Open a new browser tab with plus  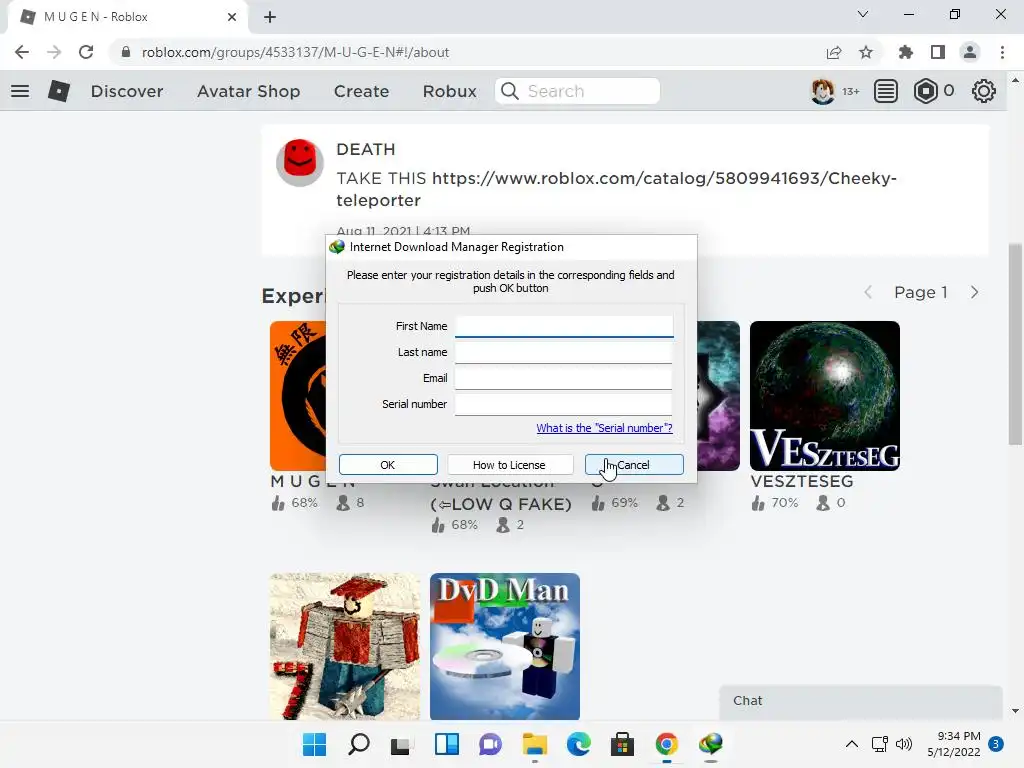coord(270,17)
